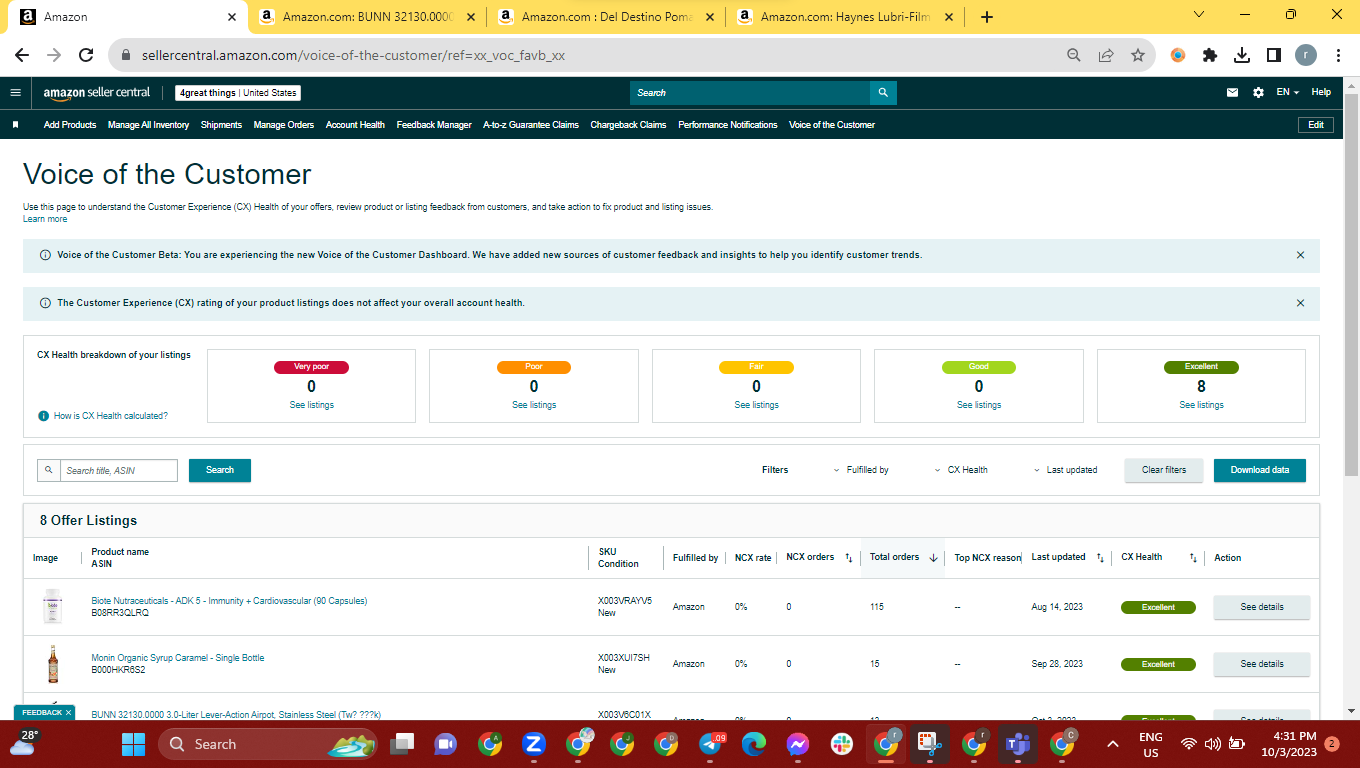Expand the Fulfilled by filter
The image size is (1360, 768).
[x=861, y=470]
